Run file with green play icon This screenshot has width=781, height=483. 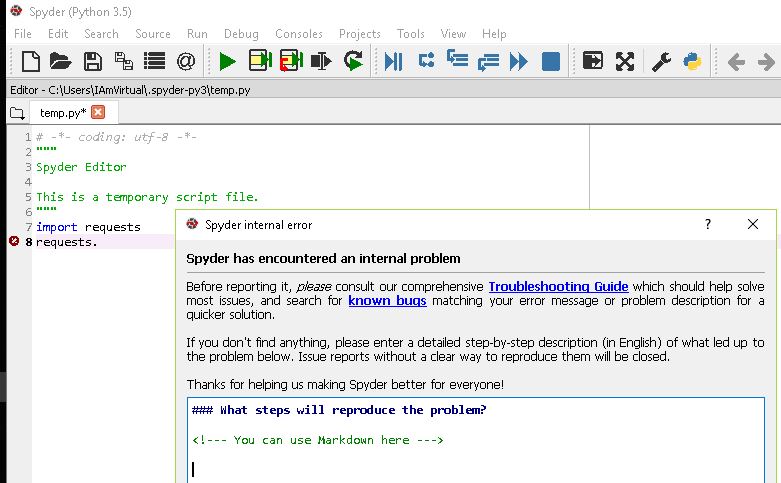coord(228,62)
